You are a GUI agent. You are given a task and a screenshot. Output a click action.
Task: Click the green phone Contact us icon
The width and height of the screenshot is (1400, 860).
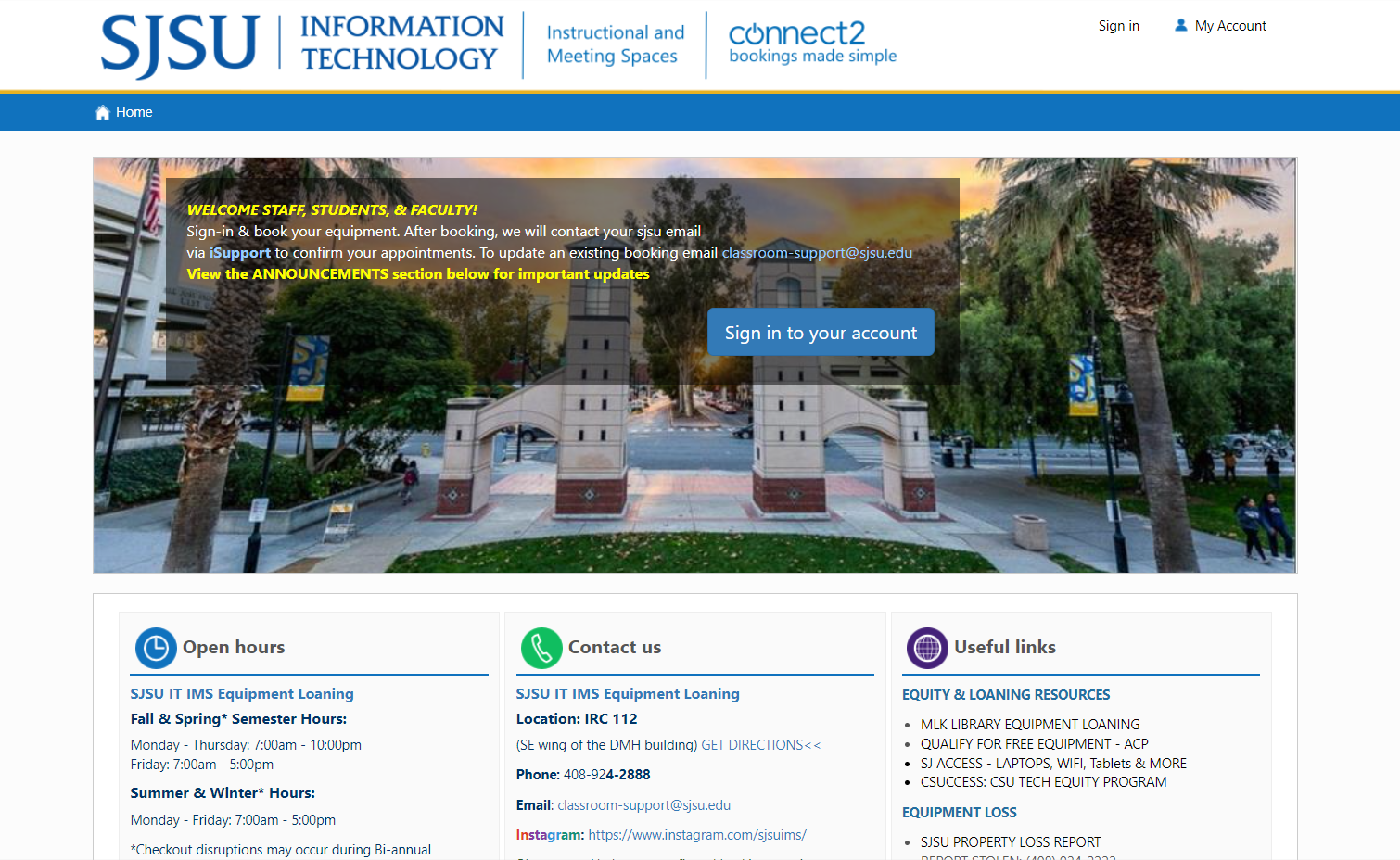(x=541, y=648)
